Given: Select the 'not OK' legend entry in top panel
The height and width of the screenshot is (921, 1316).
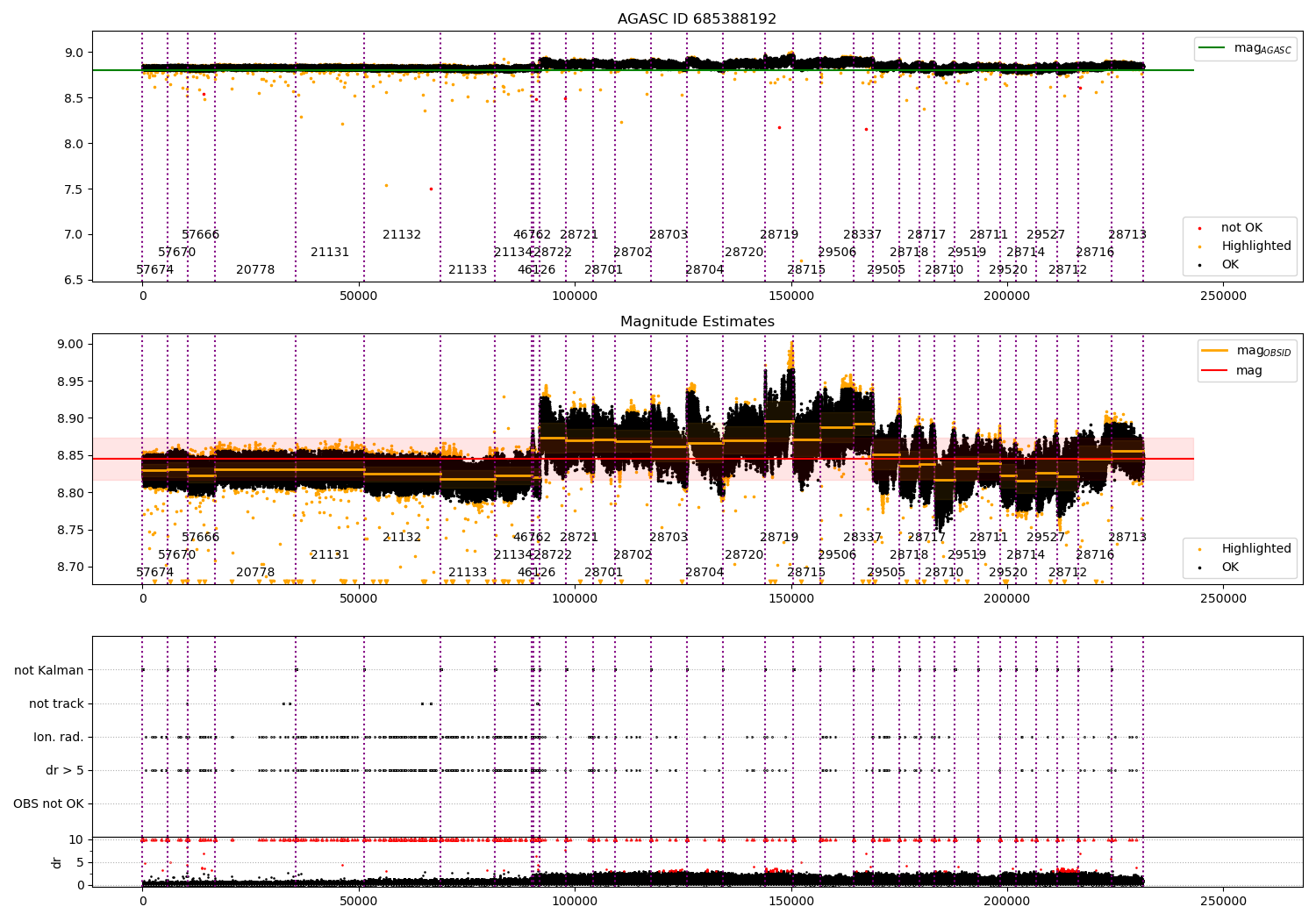Looking at the screenshot, I should click(x=1241, y=228).
